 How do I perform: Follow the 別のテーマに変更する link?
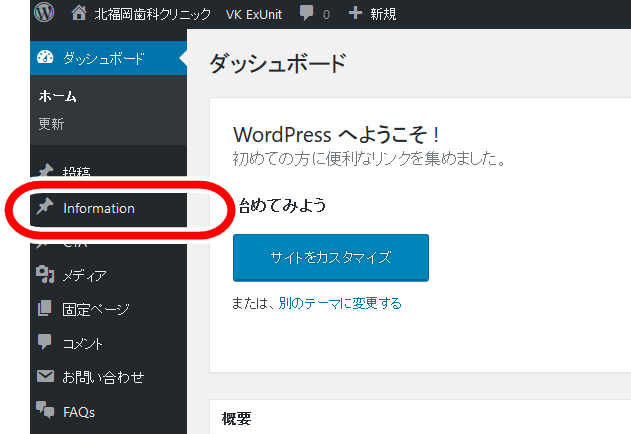(340, 303)
